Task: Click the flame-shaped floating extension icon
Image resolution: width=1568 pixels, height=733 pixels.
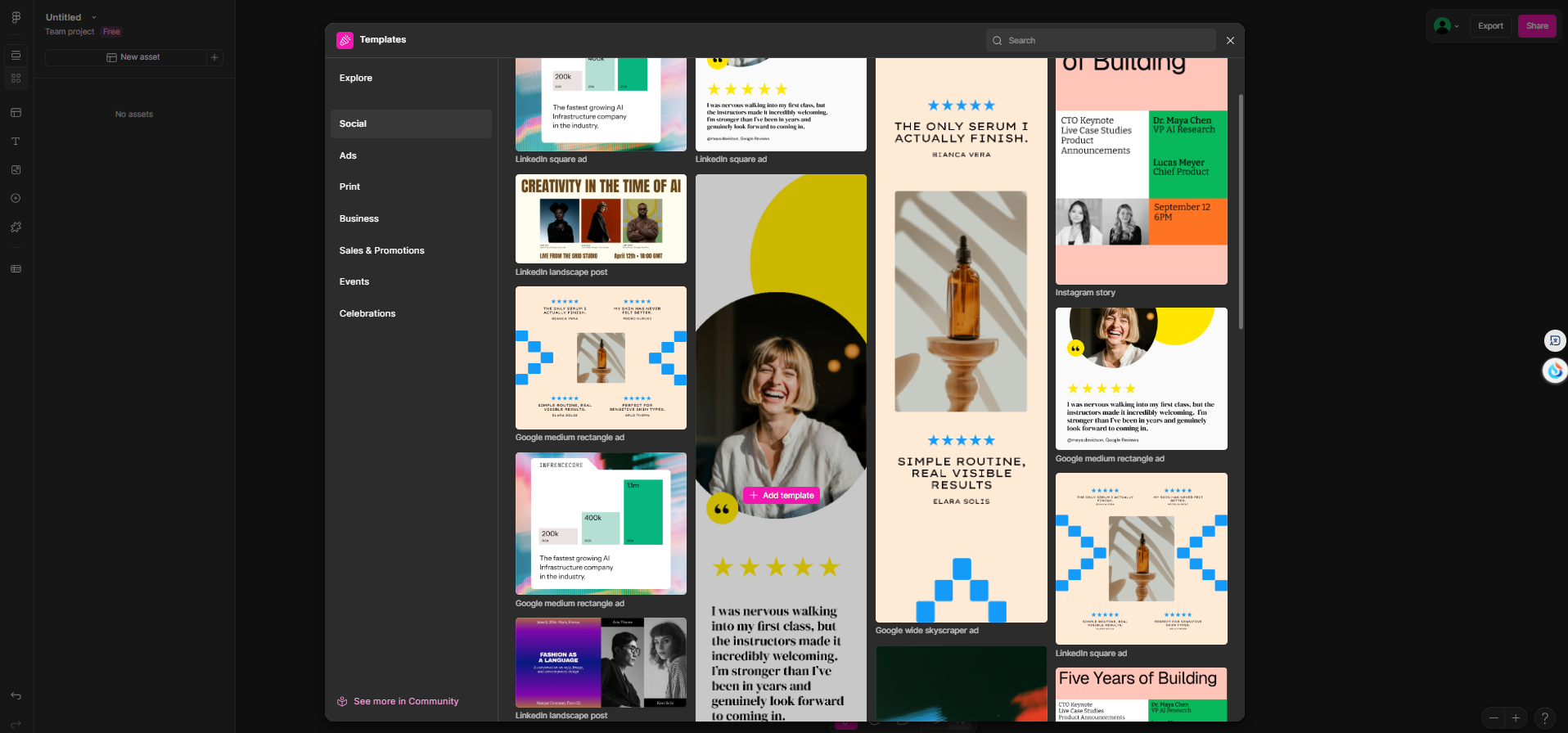Action: click(x=1555, y=371)
